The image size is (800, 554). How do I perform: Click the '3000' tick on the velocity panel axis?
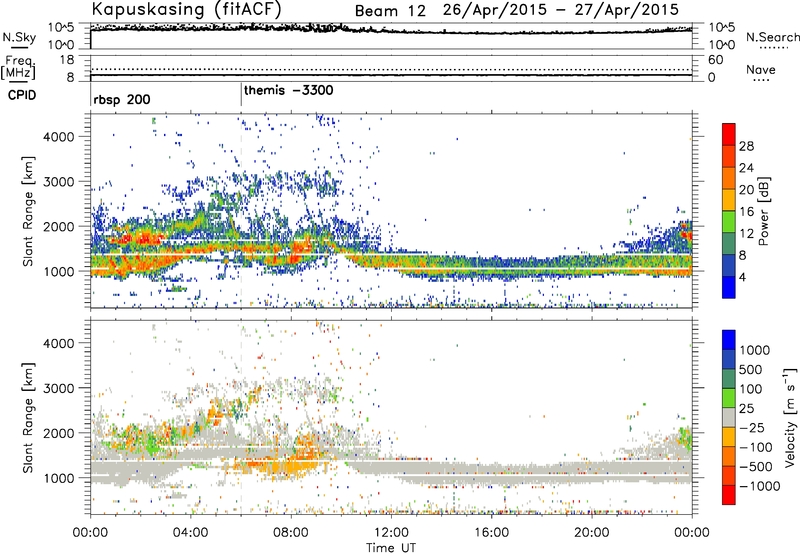[59, 388]
